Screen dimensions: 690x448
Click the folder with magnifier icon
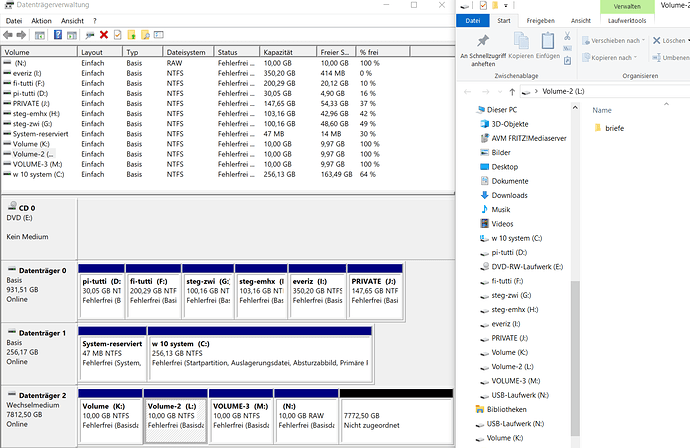tap(145, 35)
